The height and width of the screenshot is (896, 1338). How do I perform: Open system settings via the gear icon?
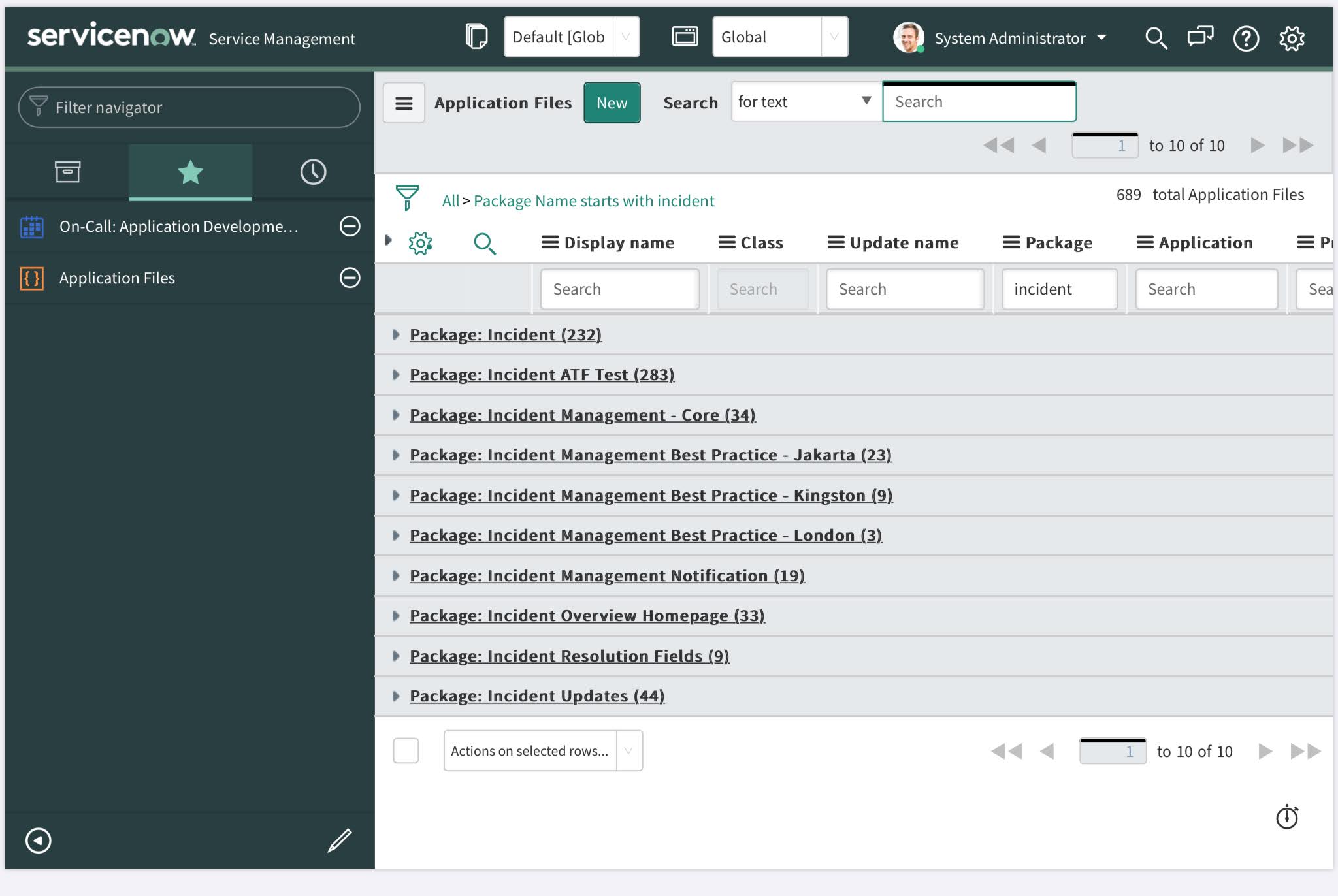(1292, 38)
